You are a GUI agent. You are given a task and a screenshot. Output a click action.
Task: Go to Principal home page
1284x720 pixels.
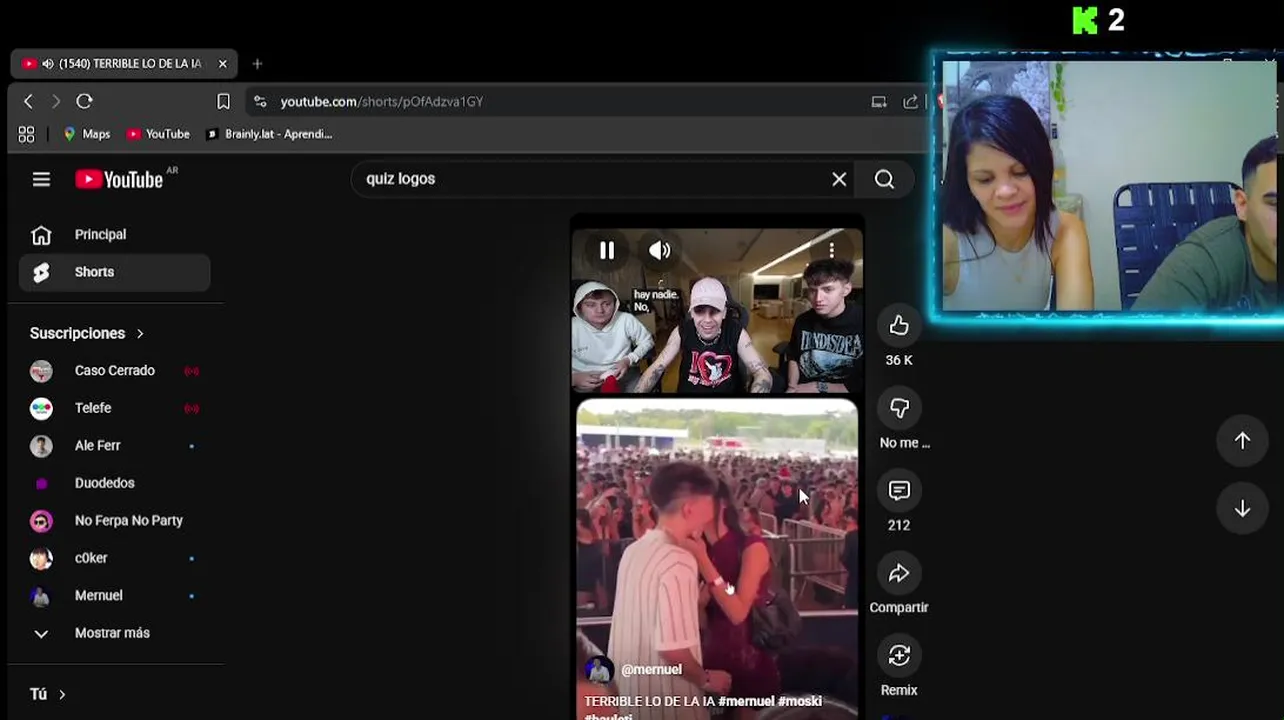pos(115,235)
